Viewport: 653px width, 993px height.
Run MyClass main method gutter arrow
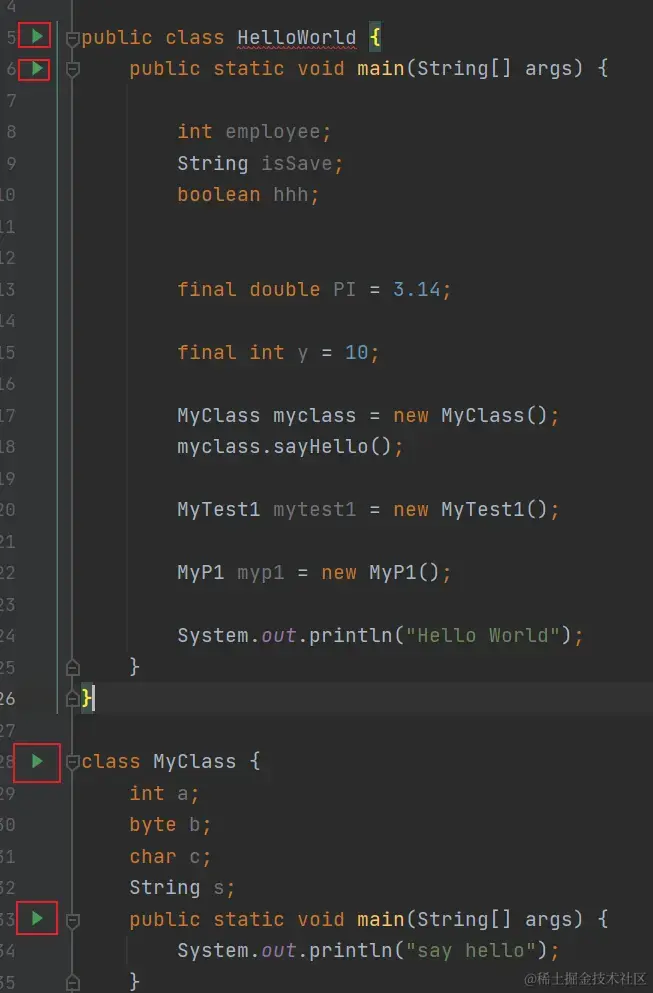(x=37, y=918)
